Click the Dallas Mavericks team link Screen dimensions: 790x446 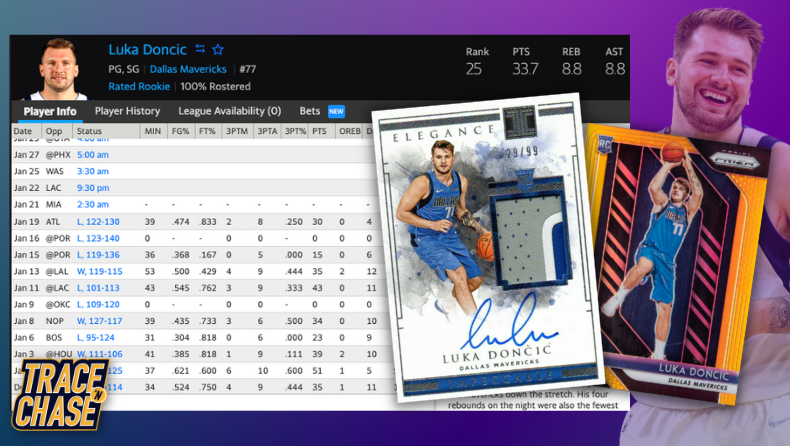[x=190, y=69]
